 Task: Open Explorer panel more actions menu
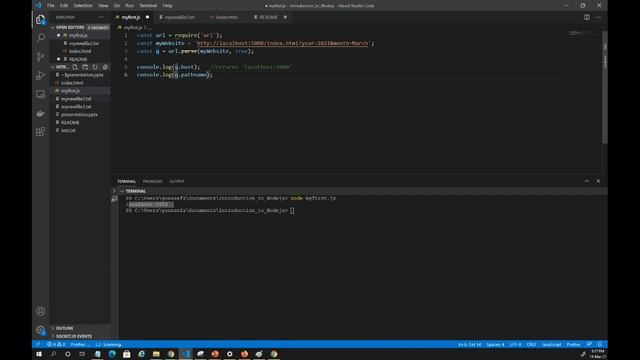coord(101,17)
